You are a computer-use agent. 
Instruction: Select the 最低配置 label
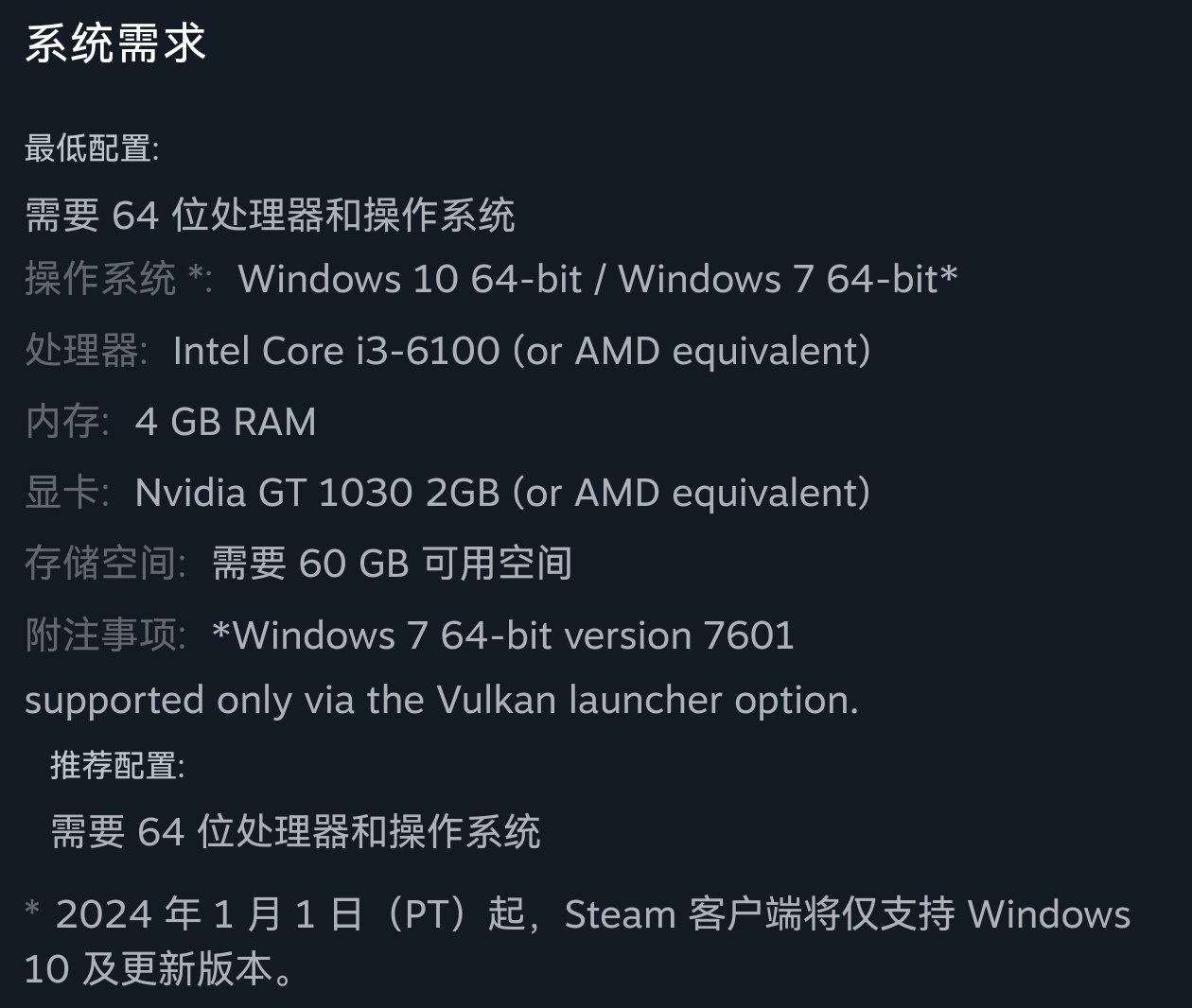91,148
